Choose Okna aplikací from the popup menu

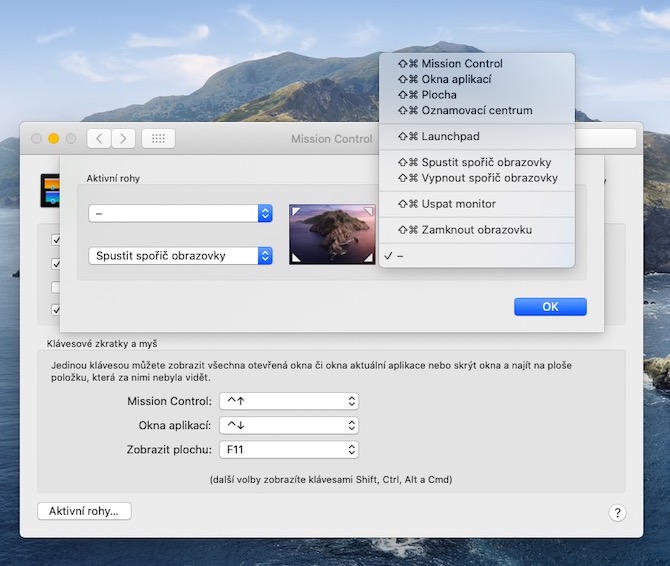(476, 79)
